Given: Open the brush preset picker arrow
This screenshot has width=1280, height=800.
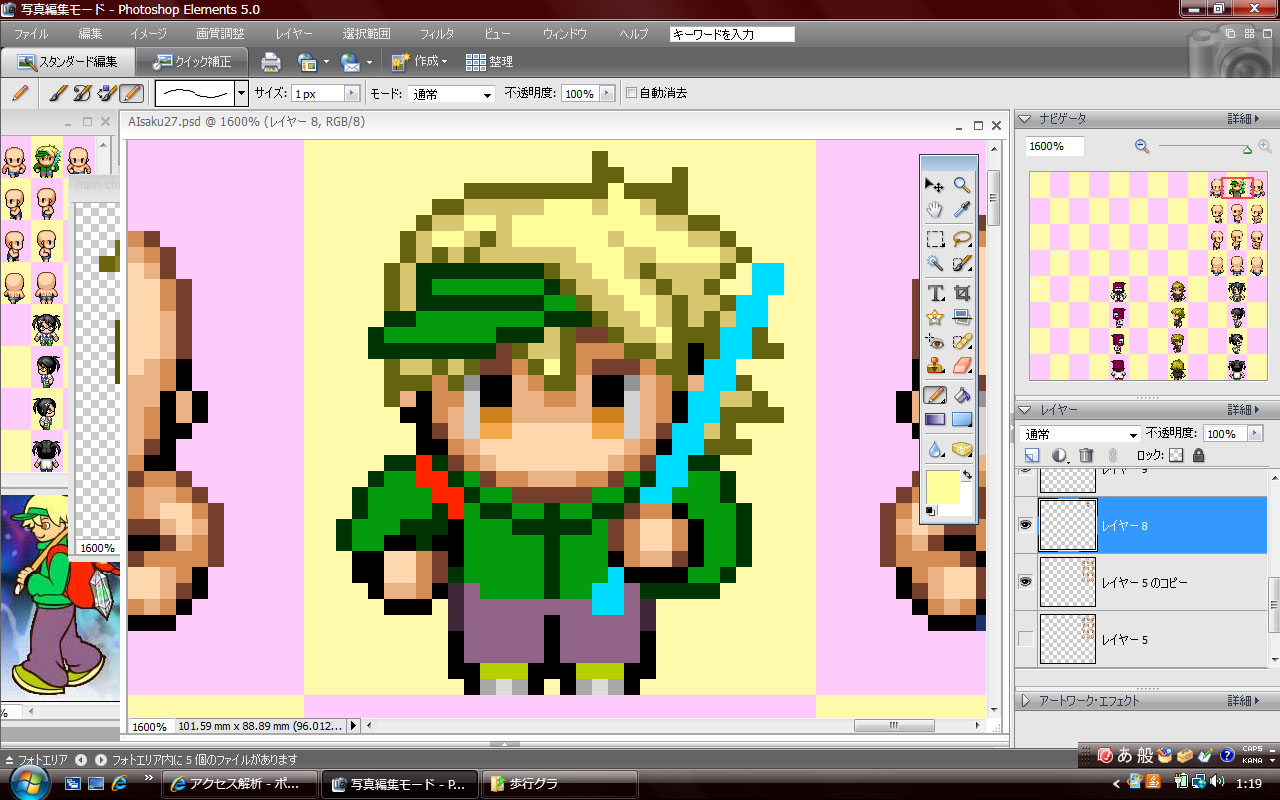Looking at the screenshot, I should [241, 94].
